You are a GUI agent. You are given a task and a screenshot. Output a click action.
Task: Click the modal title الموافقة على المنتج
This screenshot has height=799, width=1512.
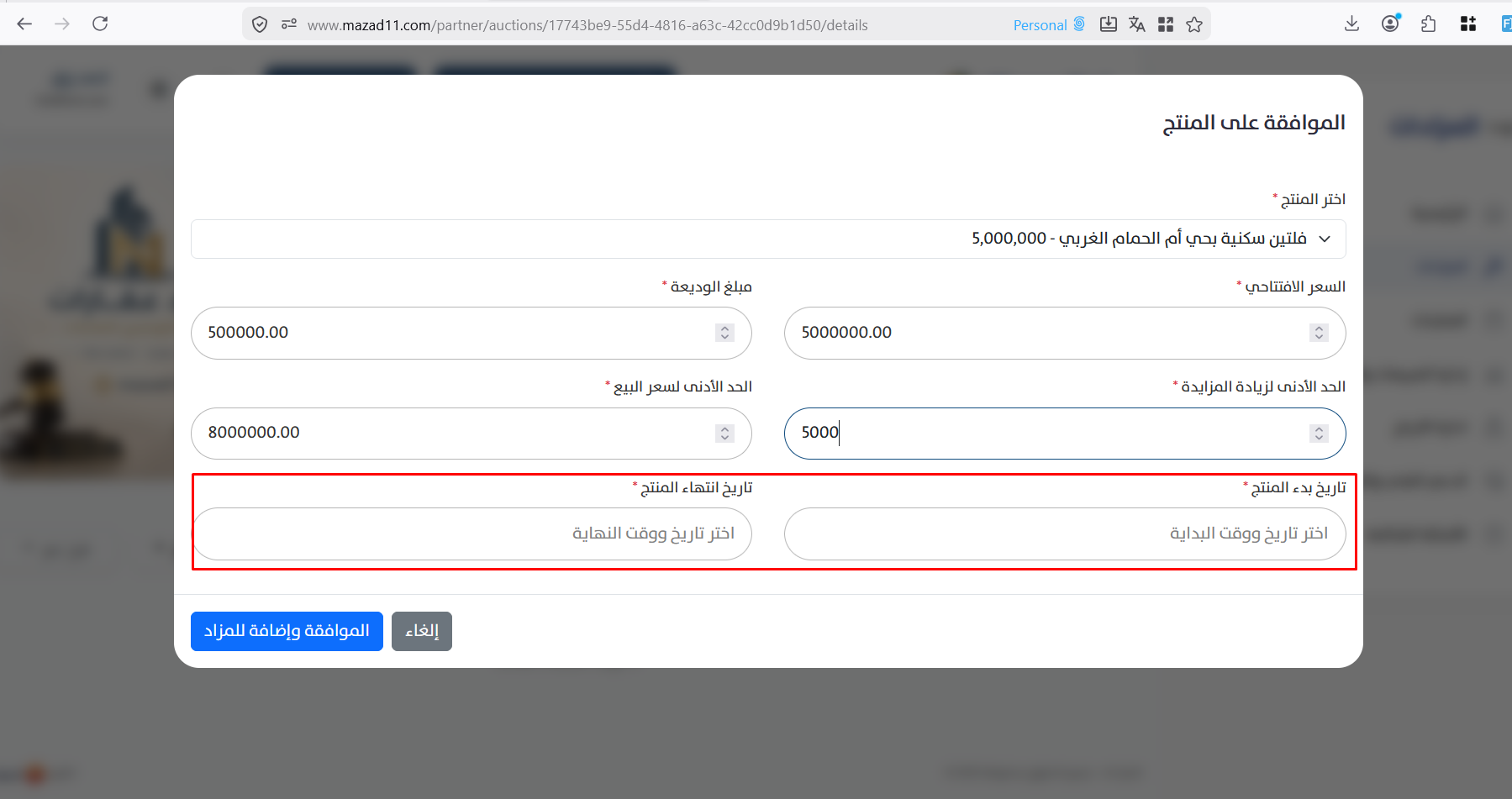[1254, 124]
